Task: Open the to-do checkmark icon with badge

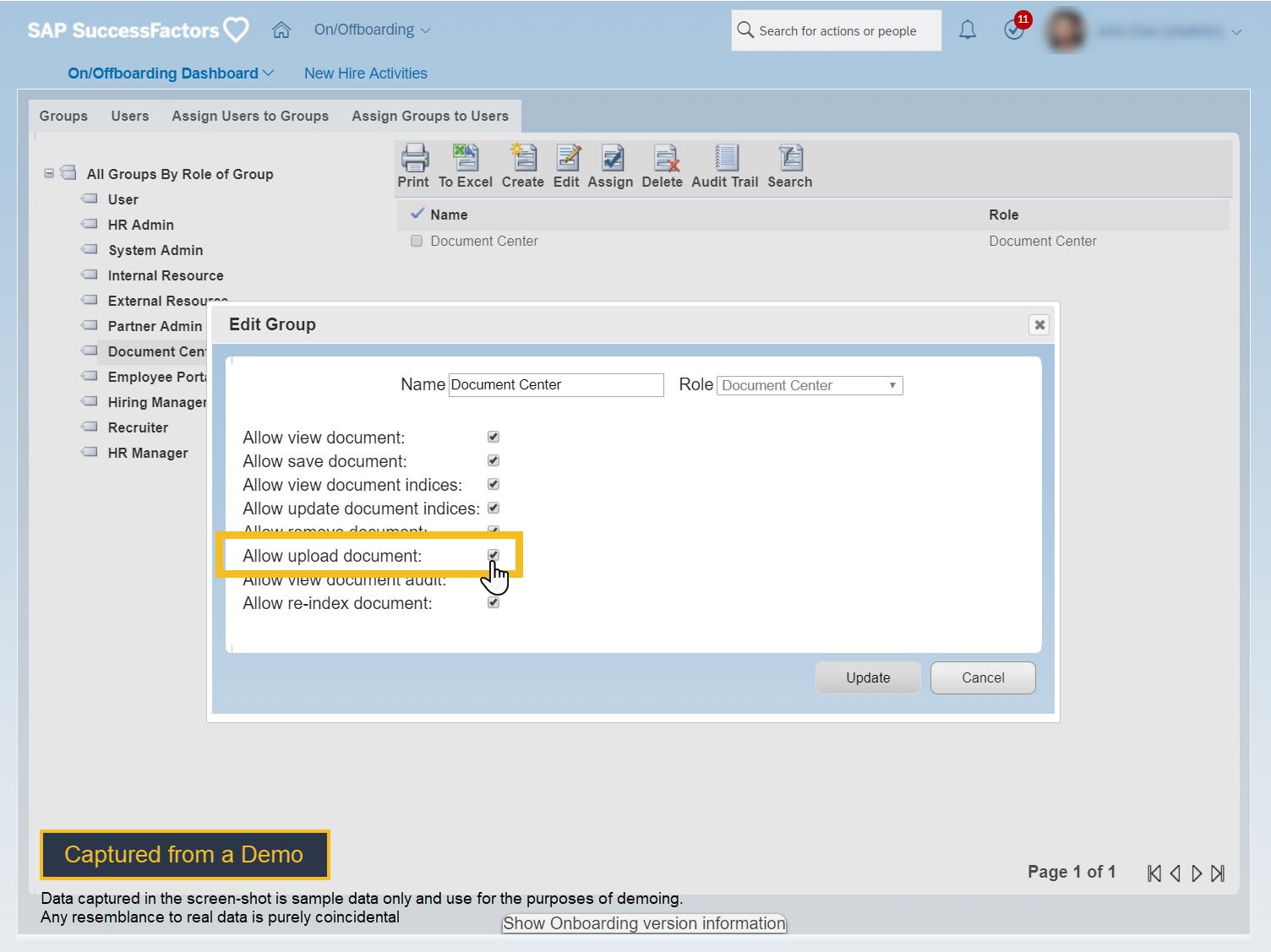Action: pyautogui.click(x=1016, y=28)
